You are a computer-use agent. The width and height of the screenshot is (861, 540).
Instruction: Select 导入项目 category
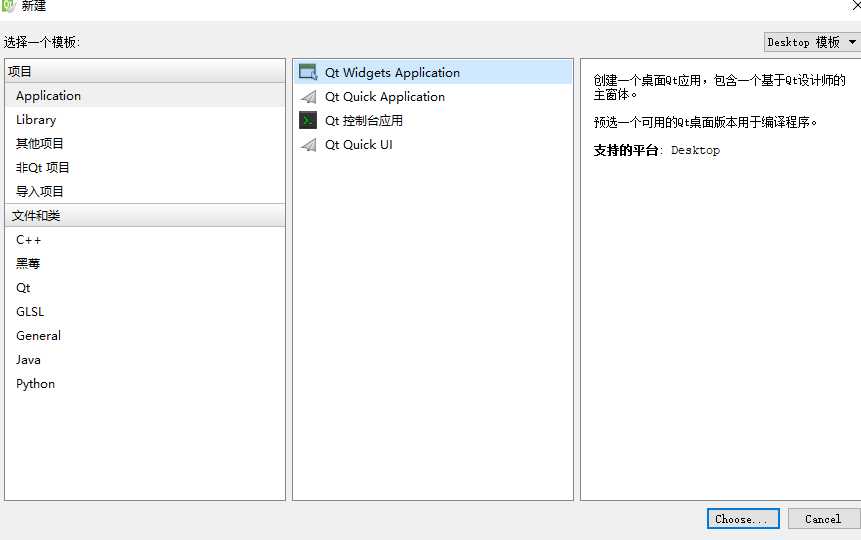[x=145, y=191]
